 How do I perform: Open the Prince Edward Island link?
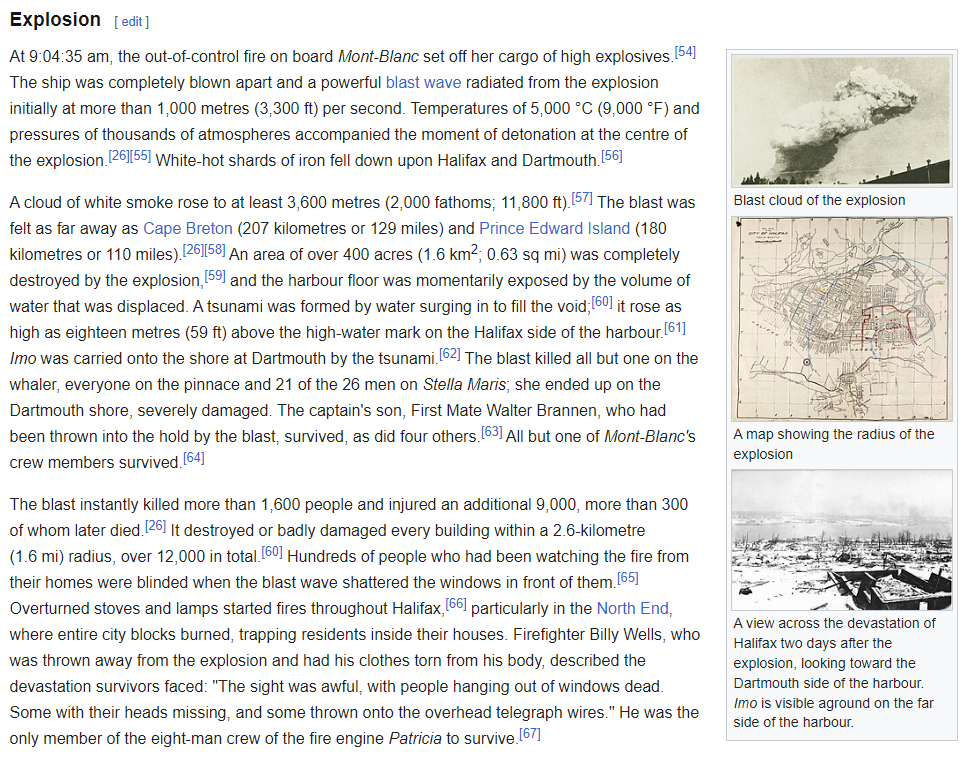554,228
